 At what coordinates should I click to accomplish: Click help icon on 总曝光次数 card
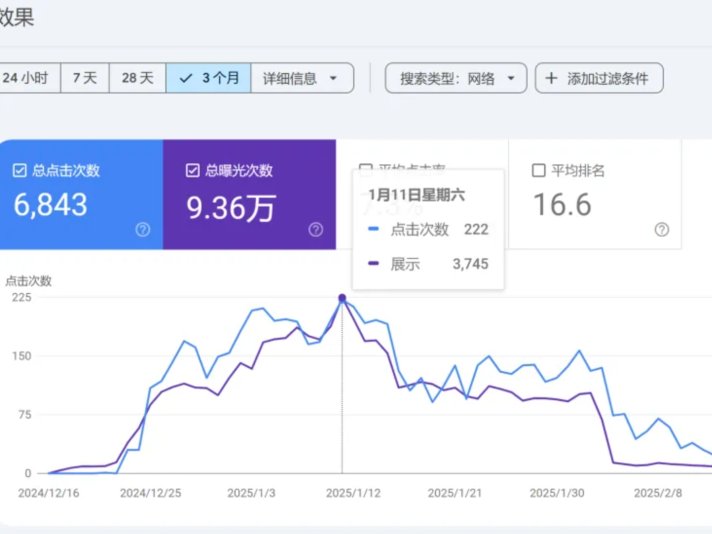point(315,230)
